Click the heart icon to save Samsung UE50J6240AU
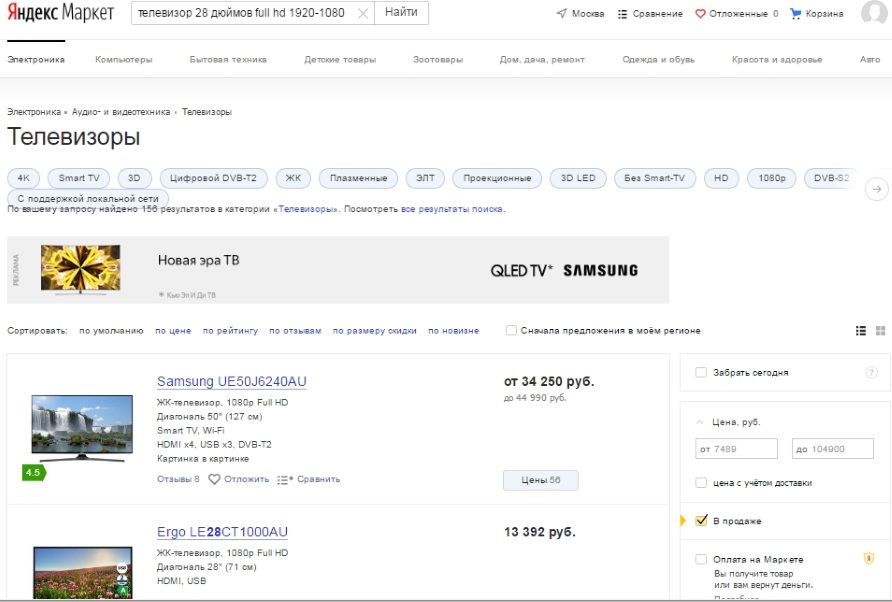Viewport: 892px width, 602px height. 214,479
